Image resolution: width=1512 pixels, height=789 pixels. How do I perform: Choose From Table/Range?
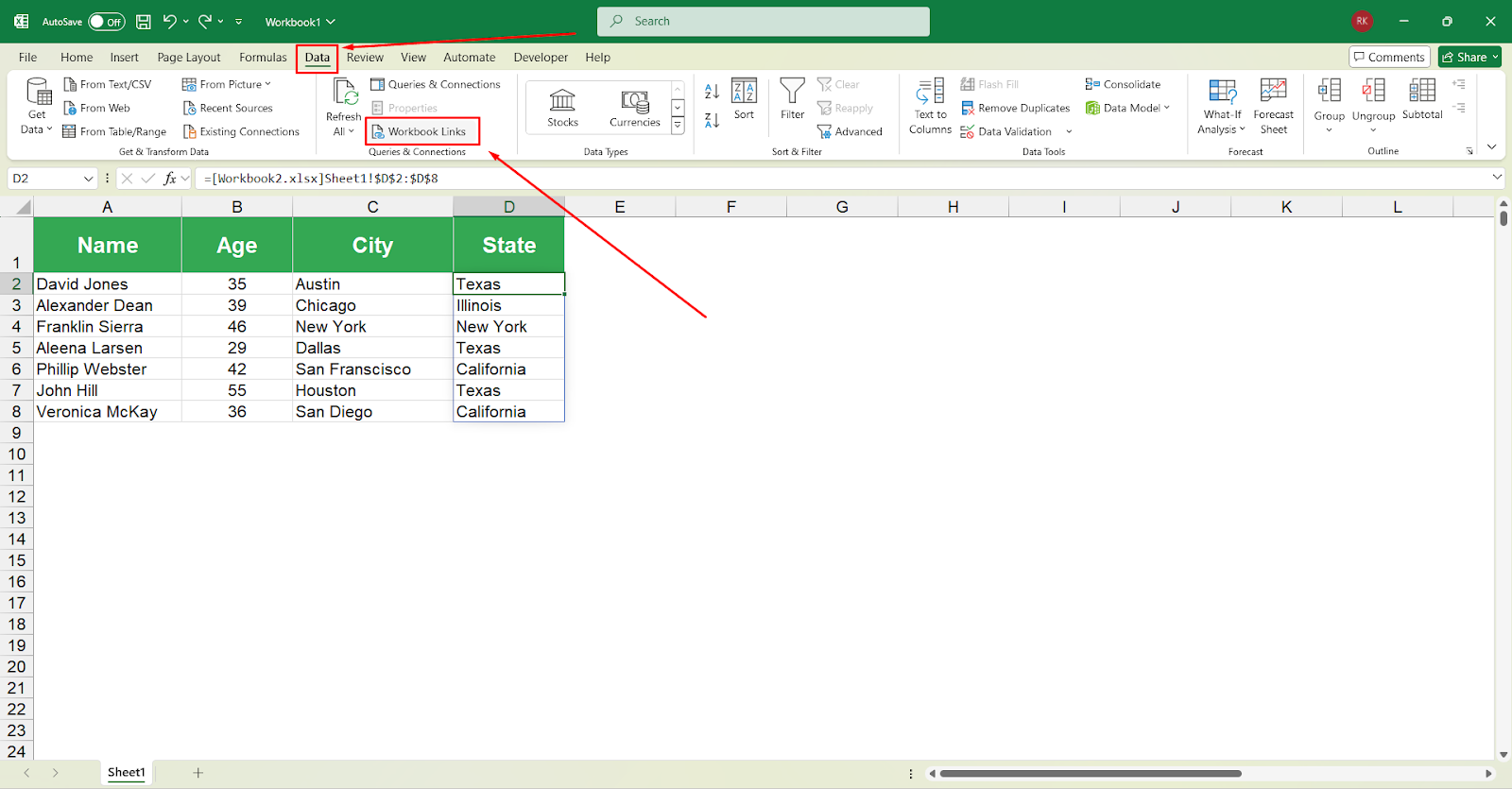114,131
